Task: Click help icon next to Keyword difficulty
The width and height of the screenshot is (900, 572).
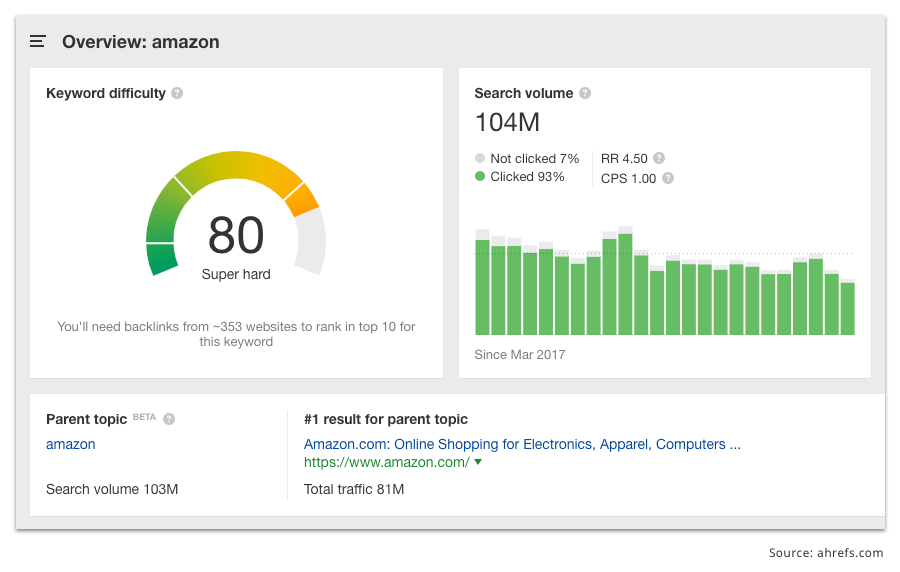Action: coord(177,93)
